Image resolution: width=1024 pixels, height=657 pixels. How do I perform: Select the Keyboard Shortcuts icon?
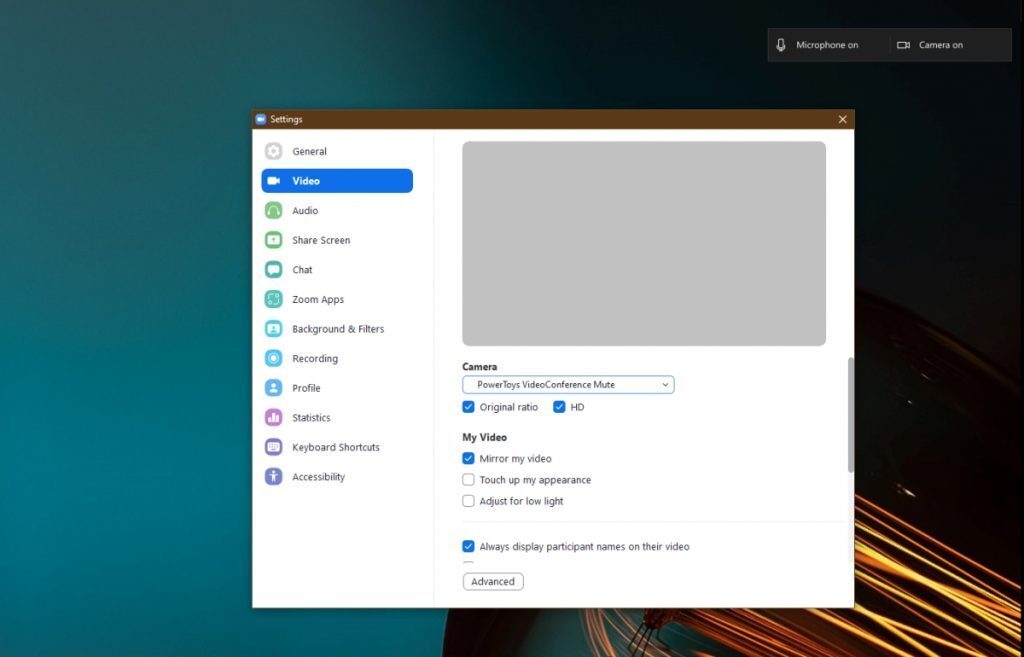[x=273, y=447]
